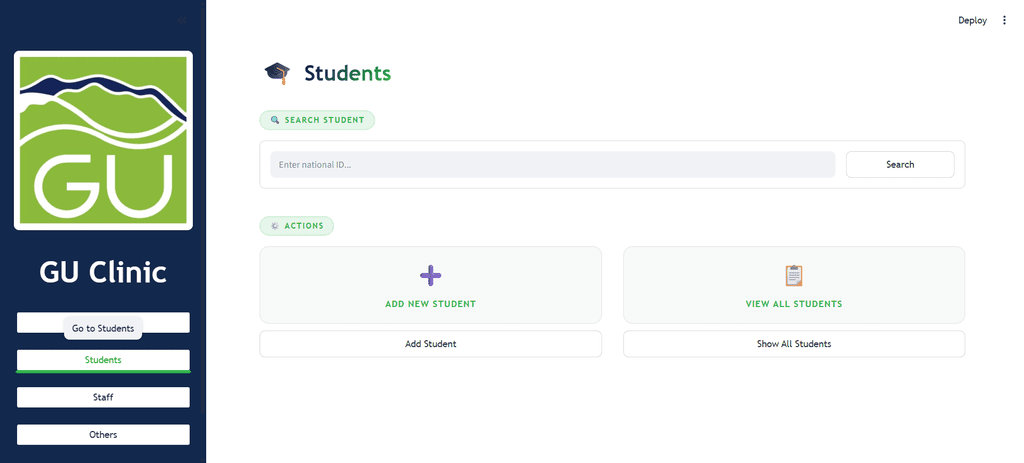Click the Go to Students tooltip button
Viewport: 1024px width, 463px height.
pyautogui.click(x=103, y=328)
